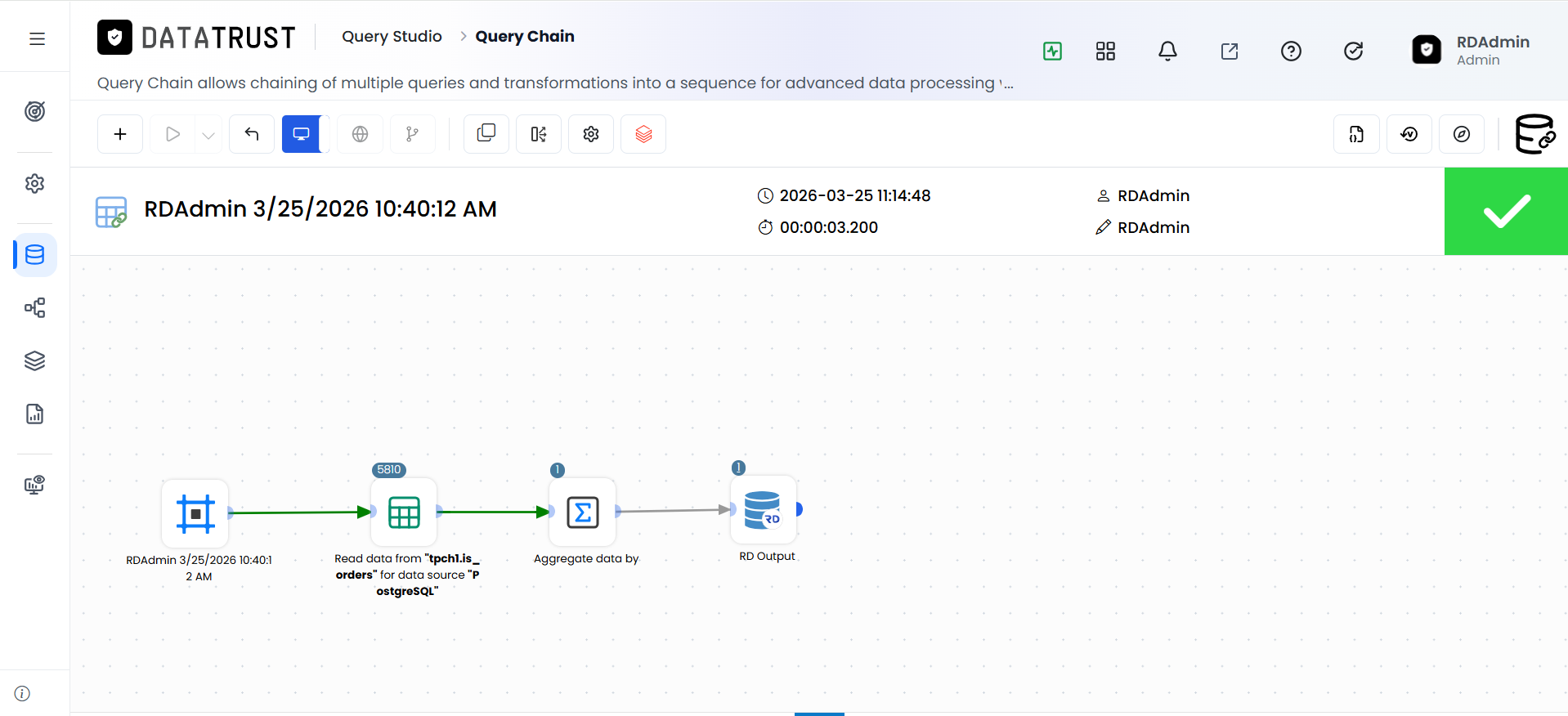Go to Query Studio breadcrumb
Viewport: 1568px width, 716px height.
392,36
